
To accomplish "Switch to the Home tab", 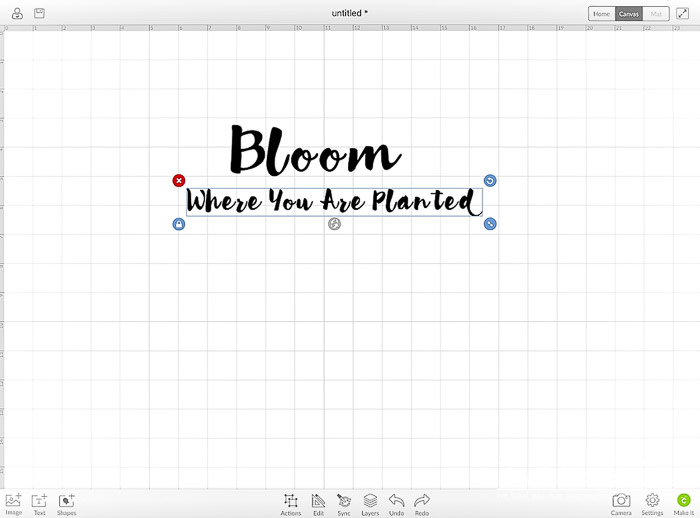I will coord(600,14).
